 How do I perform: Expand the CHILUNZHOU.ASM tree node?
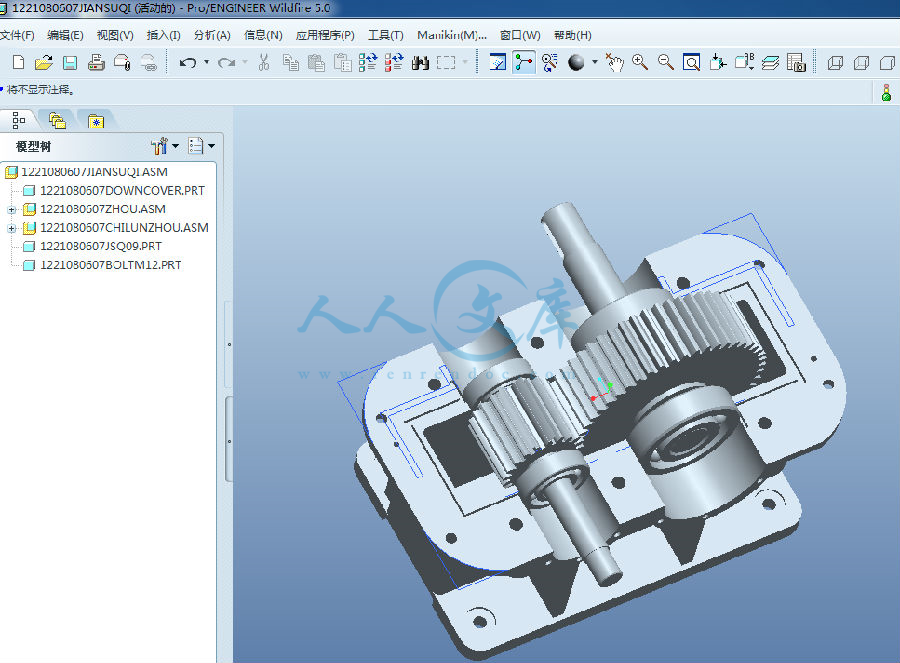(x=11, y=228)
